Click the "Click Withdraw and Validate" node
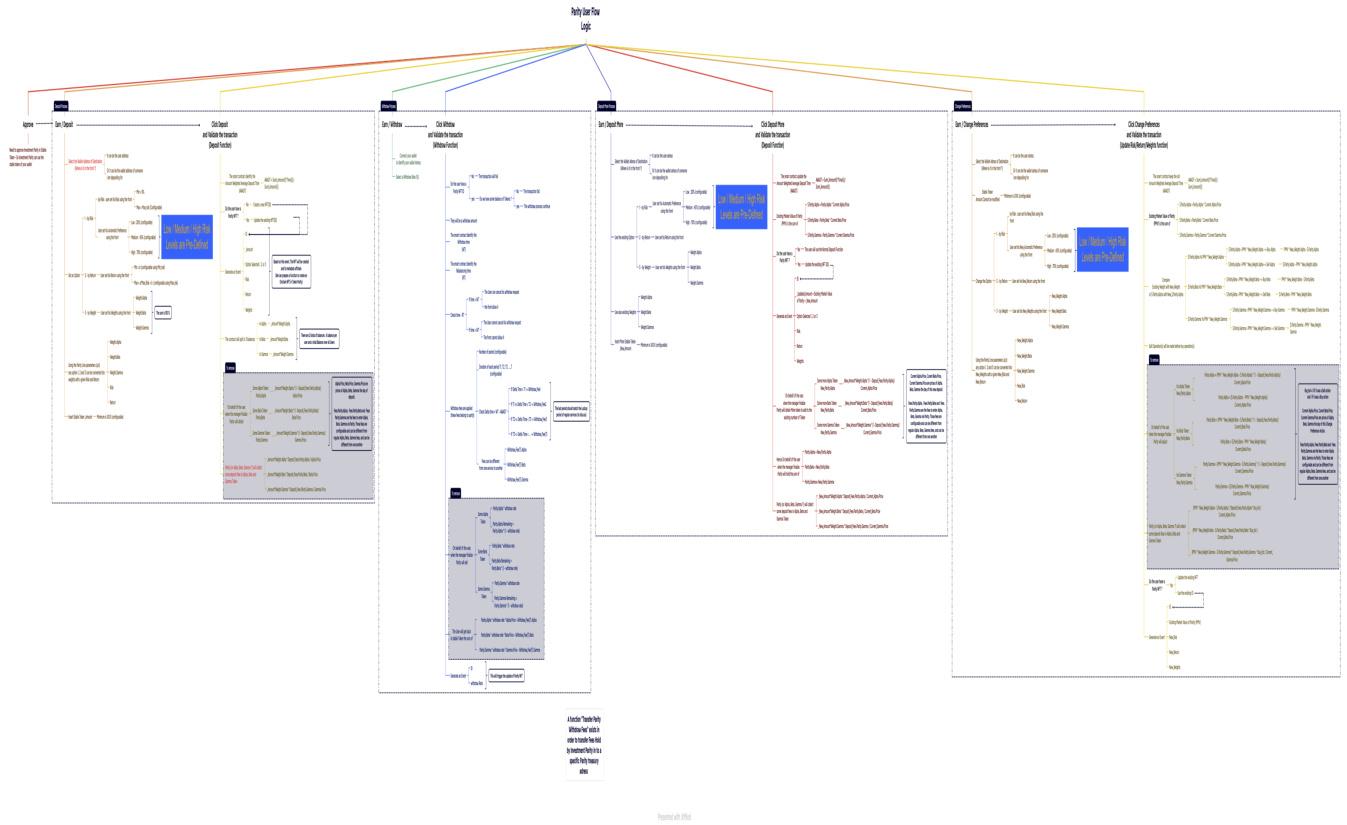Screen dimensions: 1347x825 click(445, 134)
